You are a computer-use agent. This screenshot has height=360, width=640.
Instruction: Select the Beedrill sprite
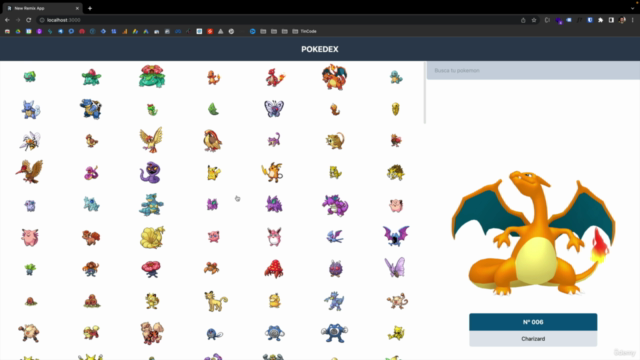(x=30, y=141)
